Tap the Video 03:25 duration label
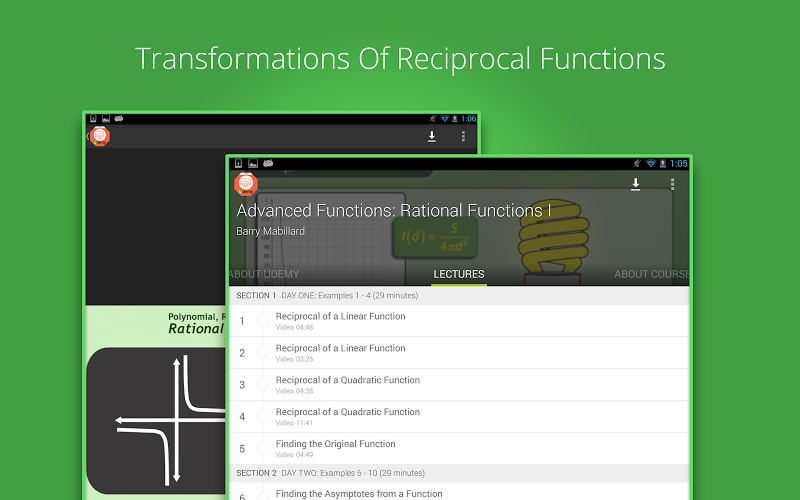Image resolution: width=800 pixels, height=500 pixels. coord(294,359)
